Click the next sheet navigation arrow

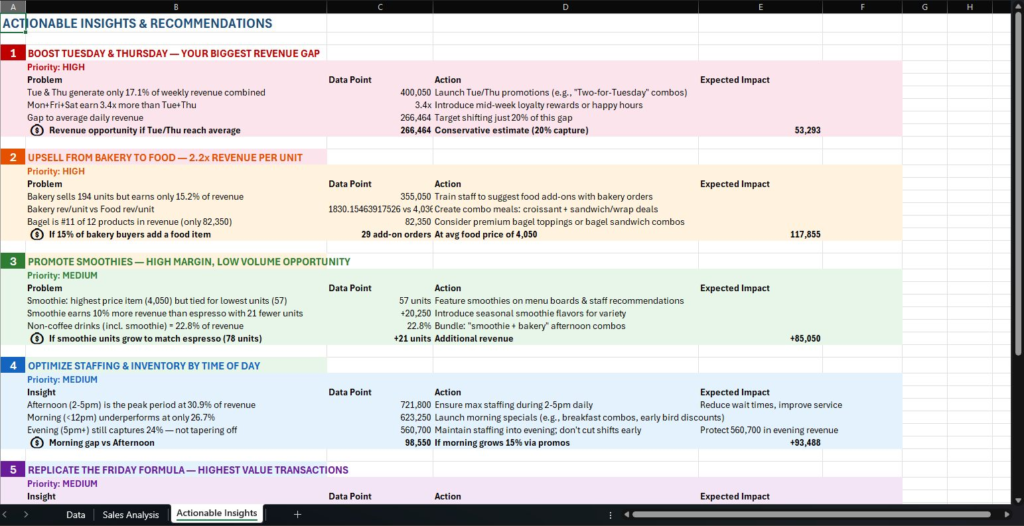[x=25, y=514]
